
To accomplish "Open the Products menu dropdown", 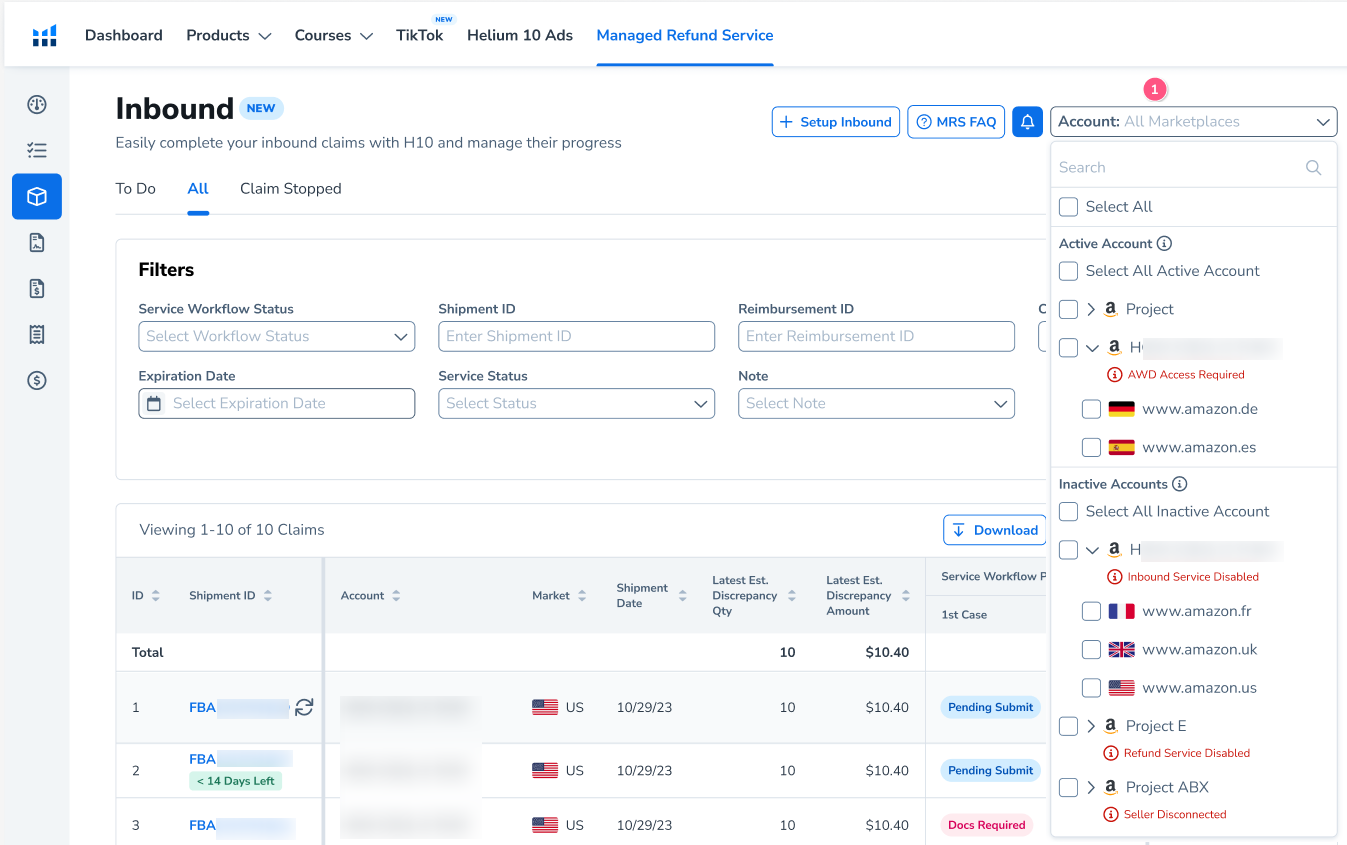I will [x=229, y=36].
